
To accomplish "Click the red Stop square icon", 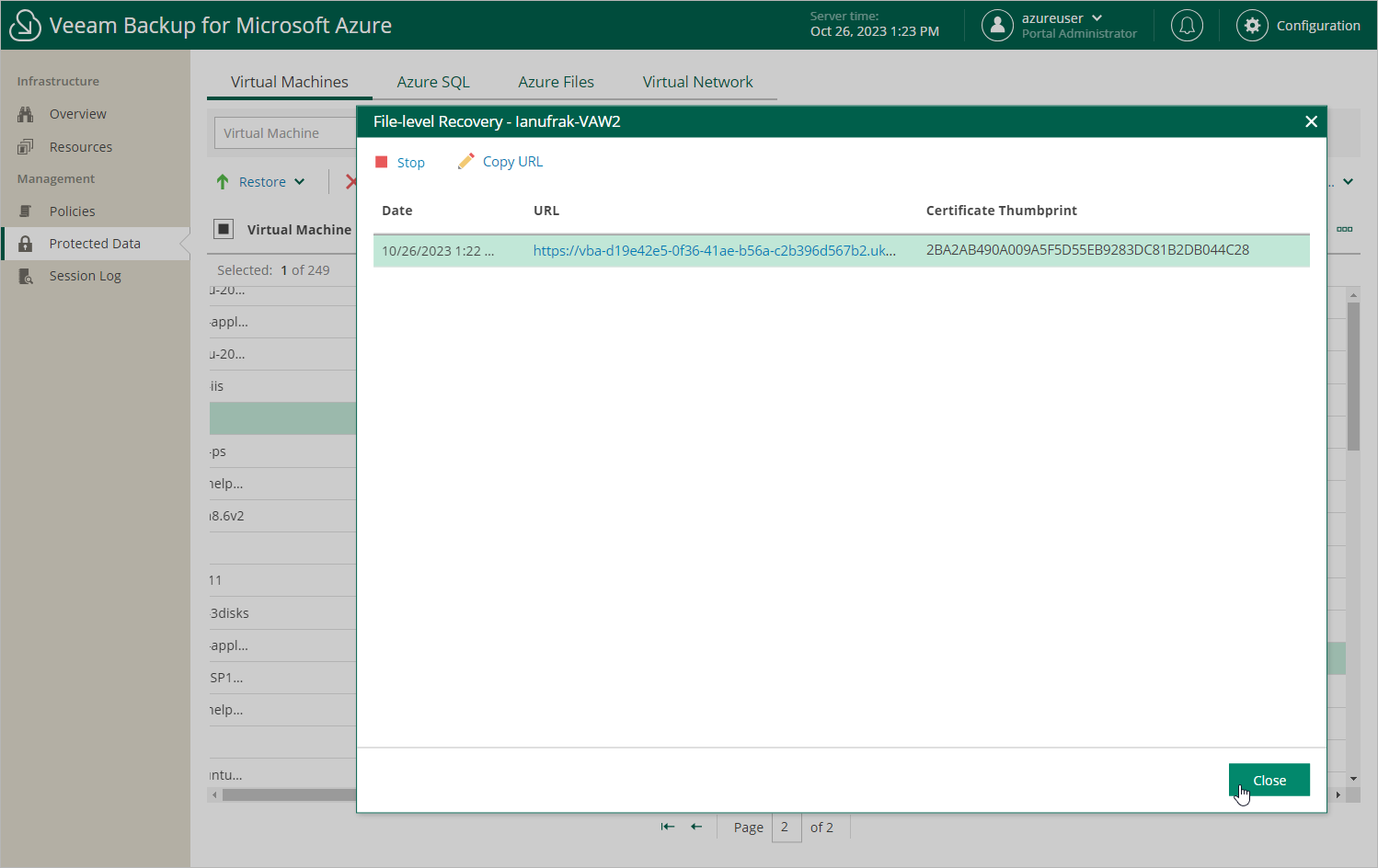I will [382, 162].
